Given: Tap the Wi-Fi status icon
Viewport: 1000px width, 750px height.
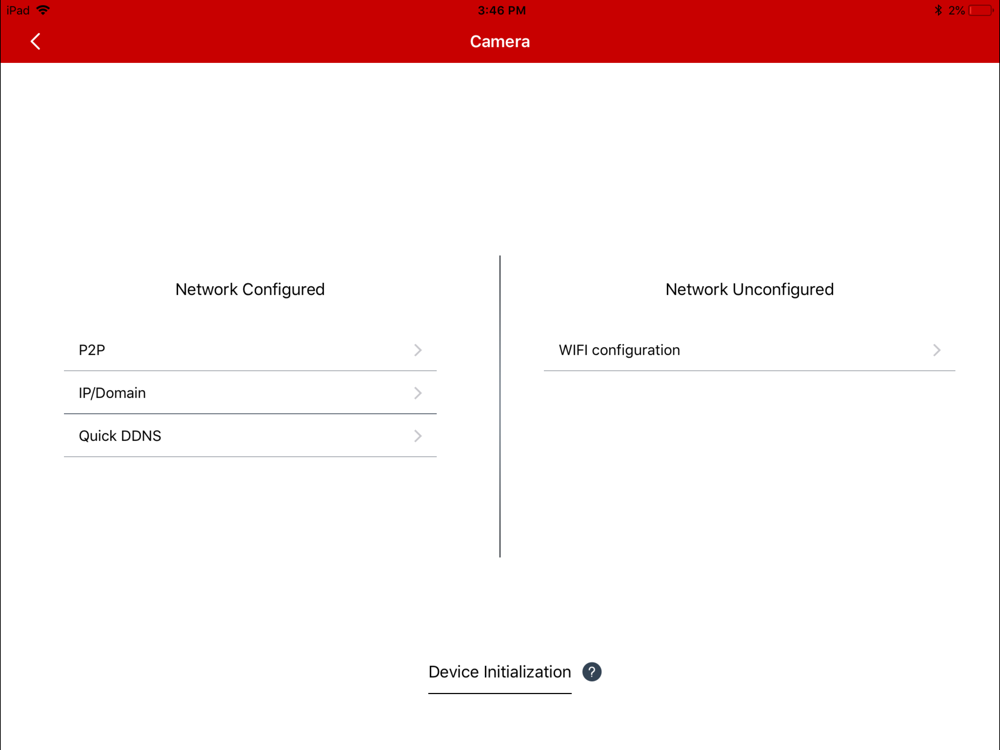Looking at the screenshot, I should [x=43, y=10].
